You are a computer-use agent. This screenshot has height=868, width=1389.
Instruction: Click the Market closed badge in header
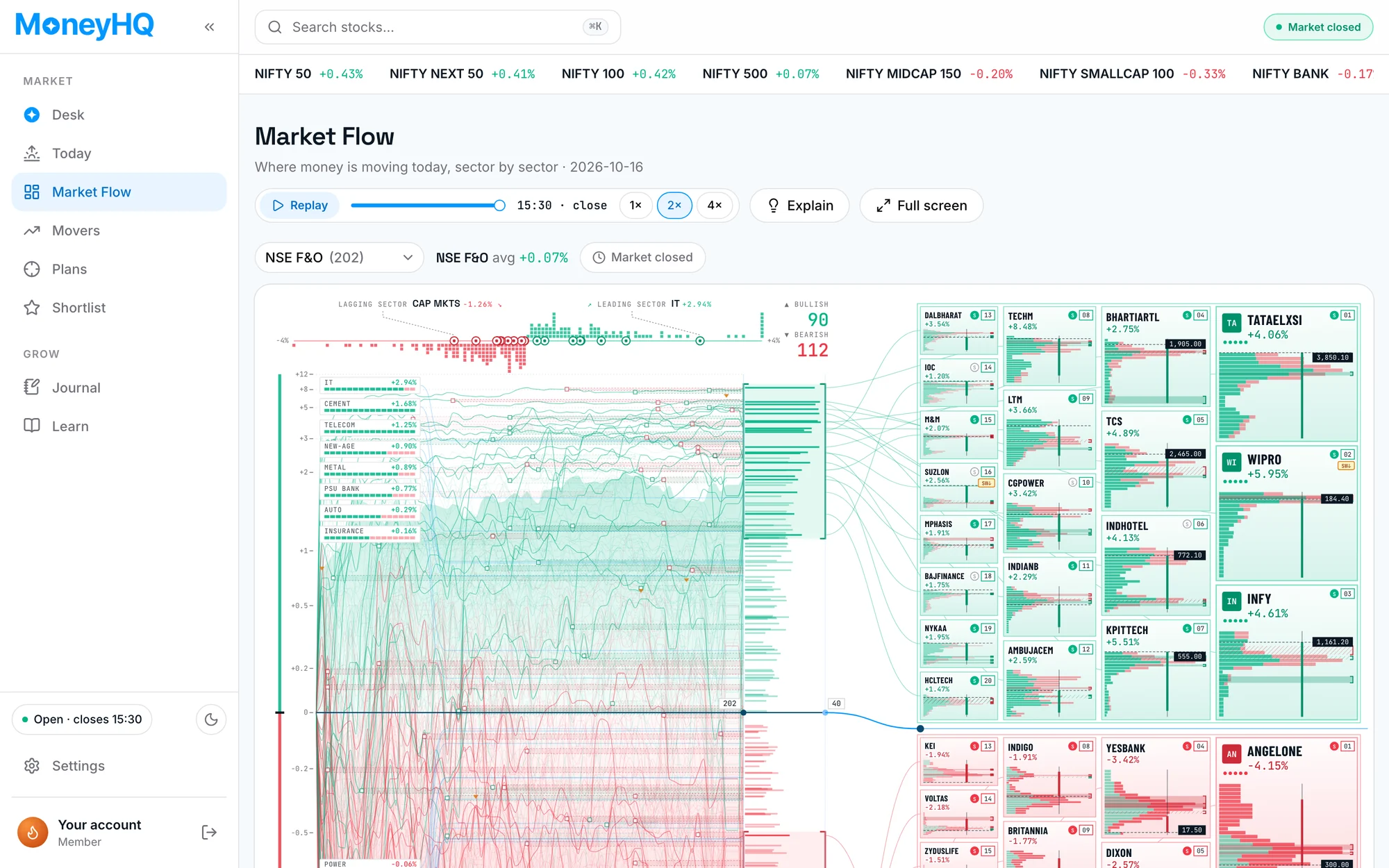click(1318, 27)
